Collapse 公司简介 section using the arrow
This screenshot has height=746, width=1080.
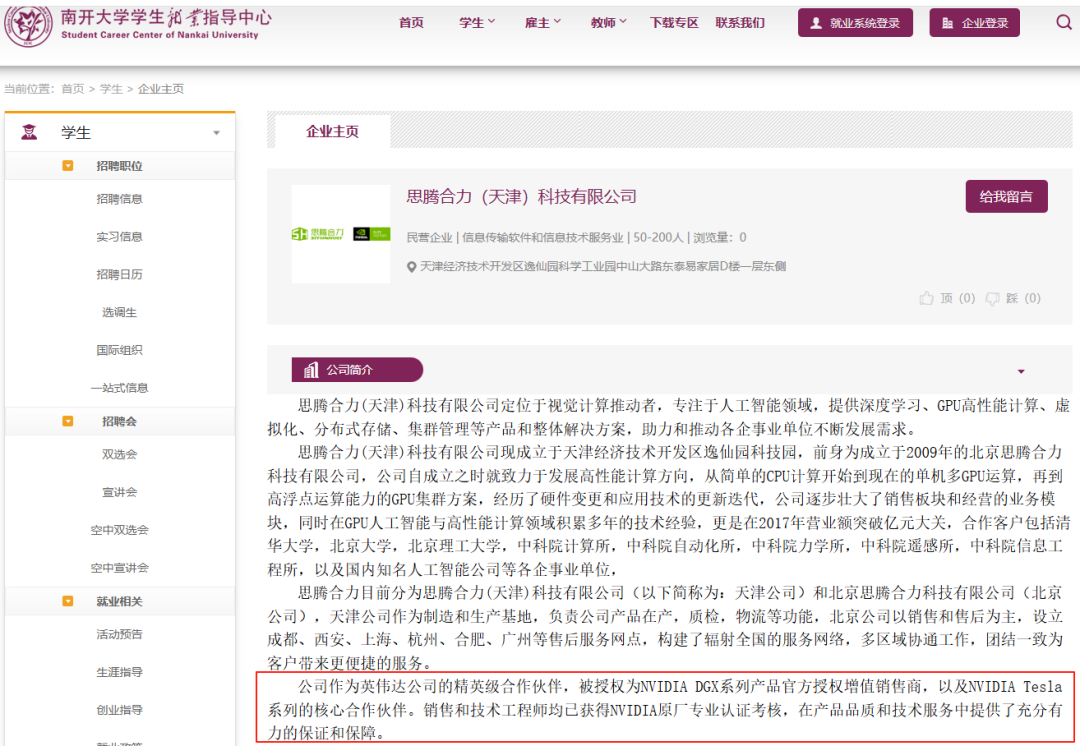click(x=1021, y=371)
